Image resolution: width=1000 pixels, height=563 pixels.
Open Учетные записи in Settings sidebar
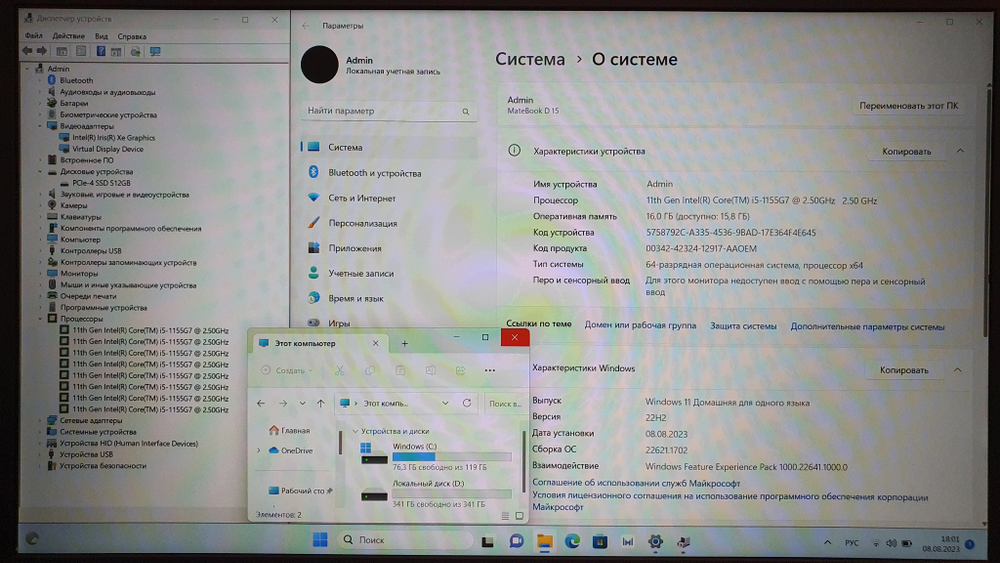point(389,273)
